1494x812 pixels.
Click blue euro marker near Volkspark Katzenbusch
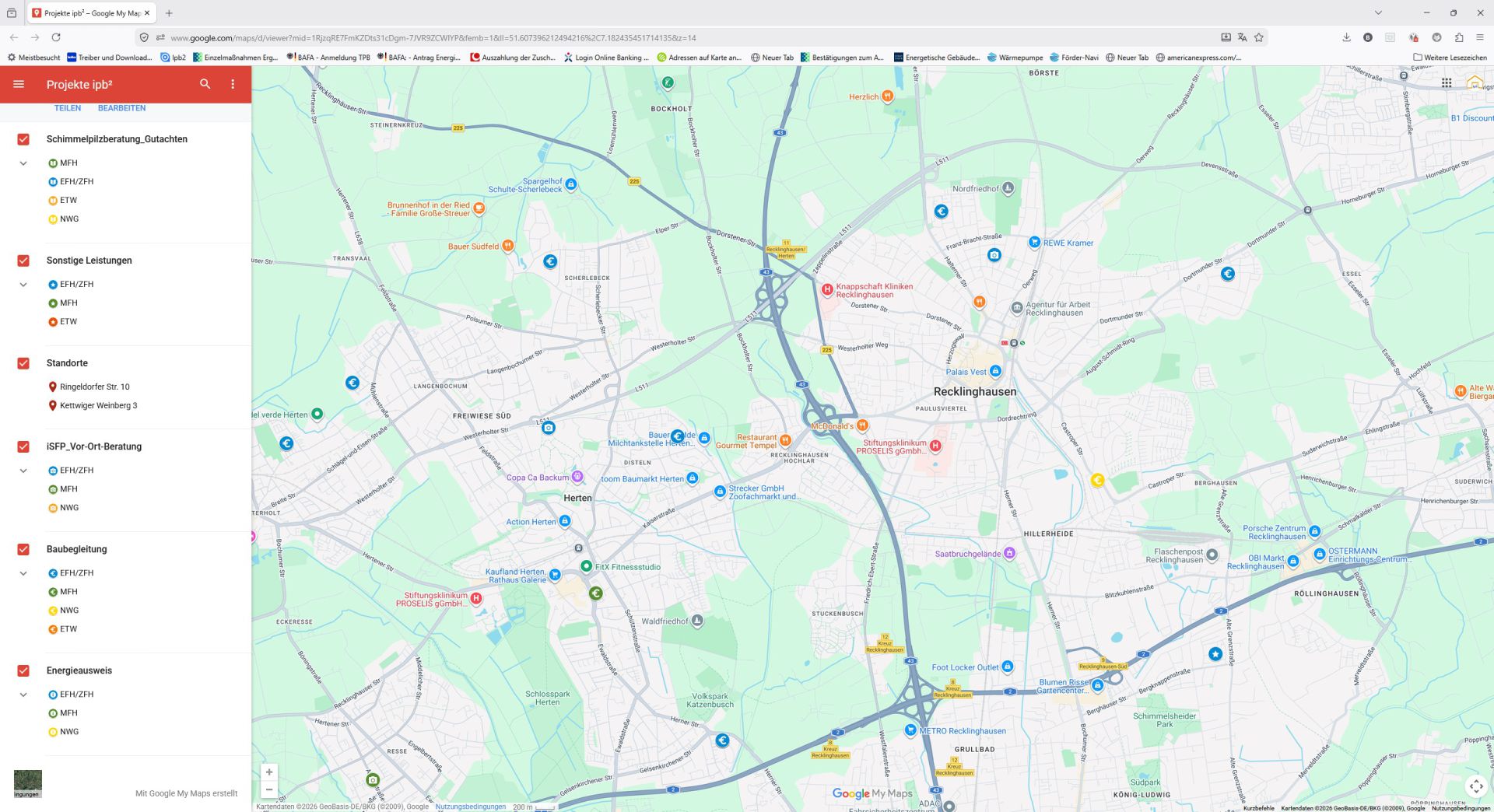722,740
